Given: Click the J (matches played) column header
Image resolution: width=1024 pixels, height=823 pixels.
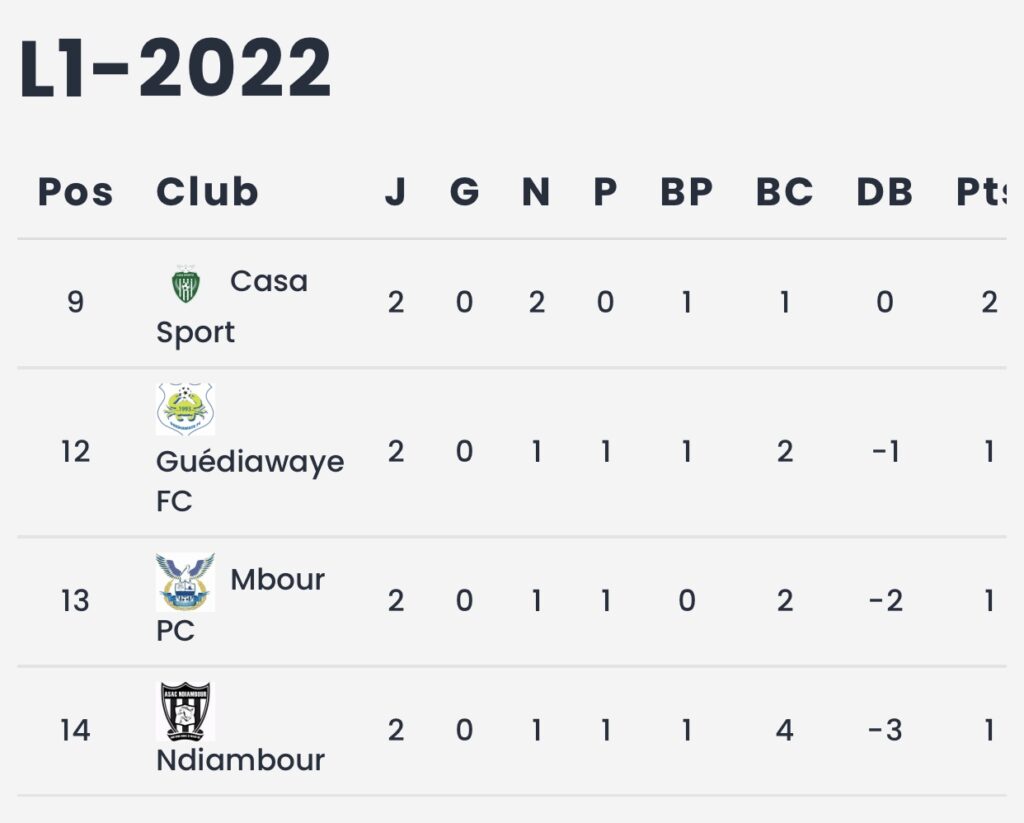Looking at the screenshot, I should tap(396, 192).
